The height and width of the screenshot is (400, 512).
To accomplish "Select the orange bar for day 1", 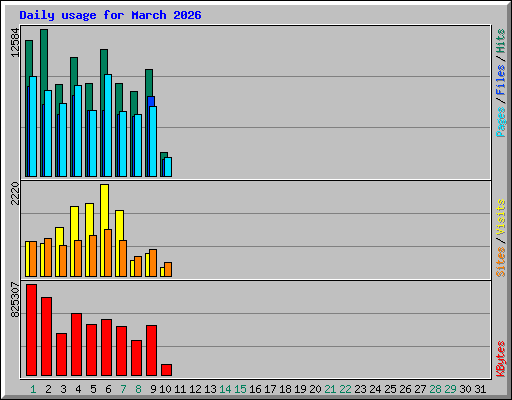I will pos(33,259).
